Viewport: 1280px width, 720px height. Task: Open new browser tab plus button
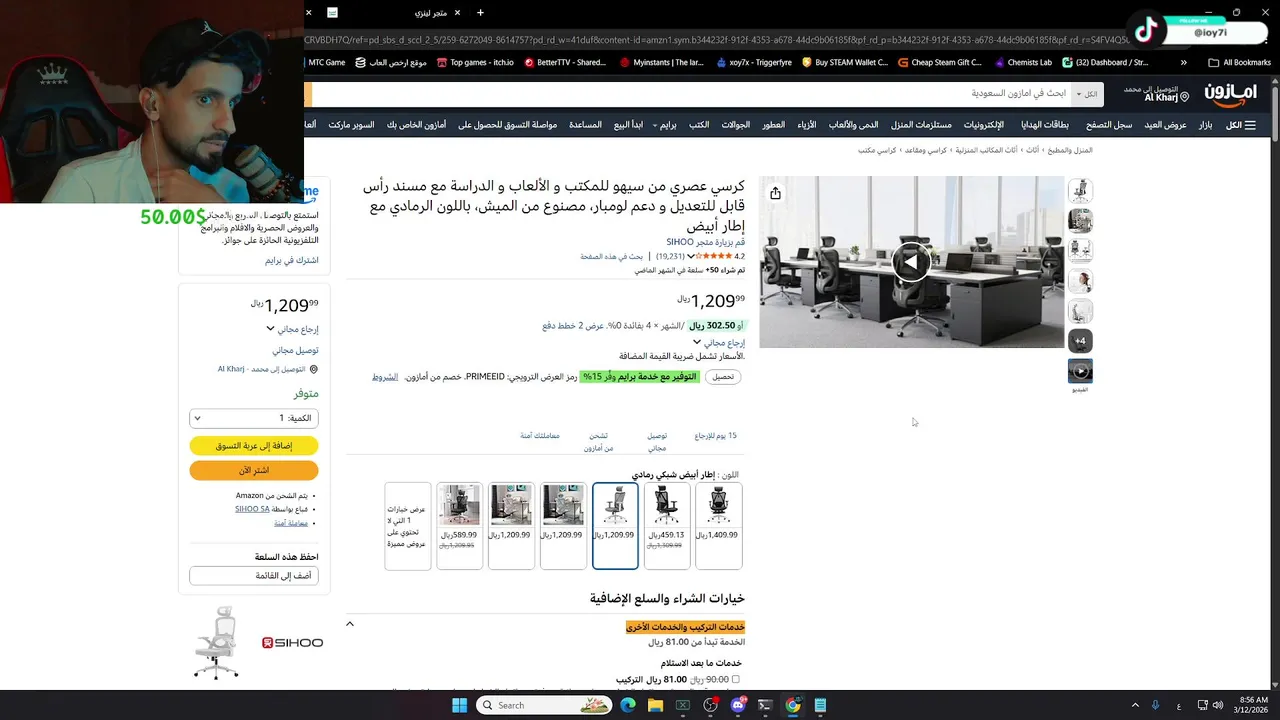[480, 13]
